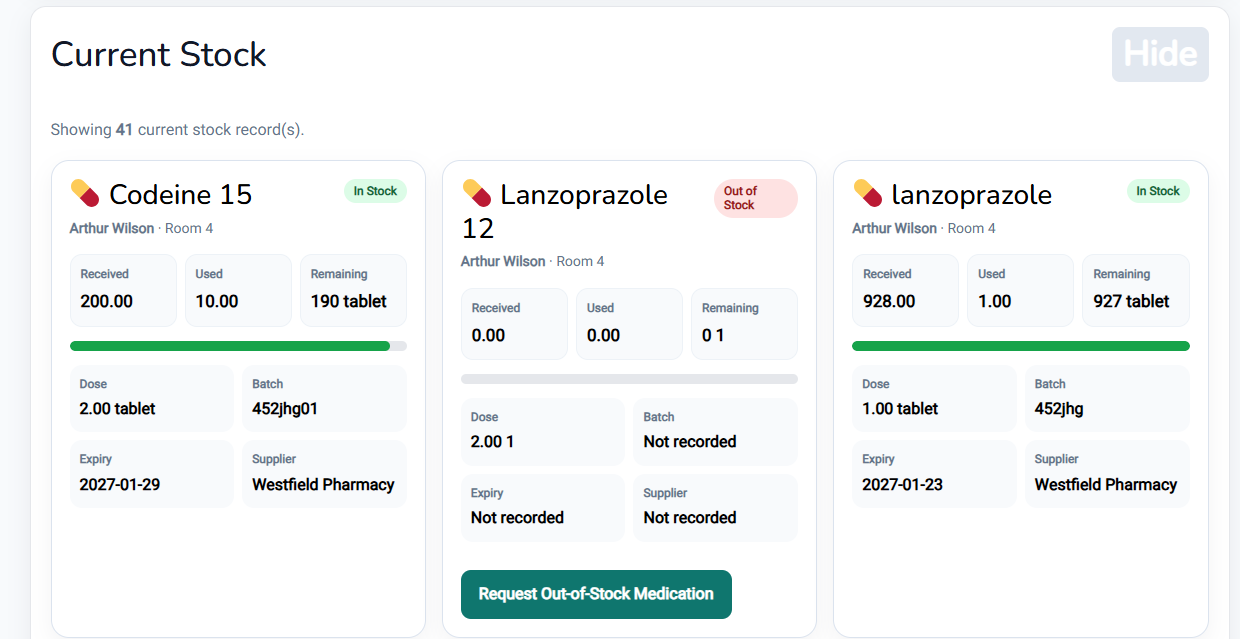This screenshot has width=1240, height=639.
Task: Click 'Arthur Wilson · Room 4' under Codeine 15
Action: click(141, 228)
